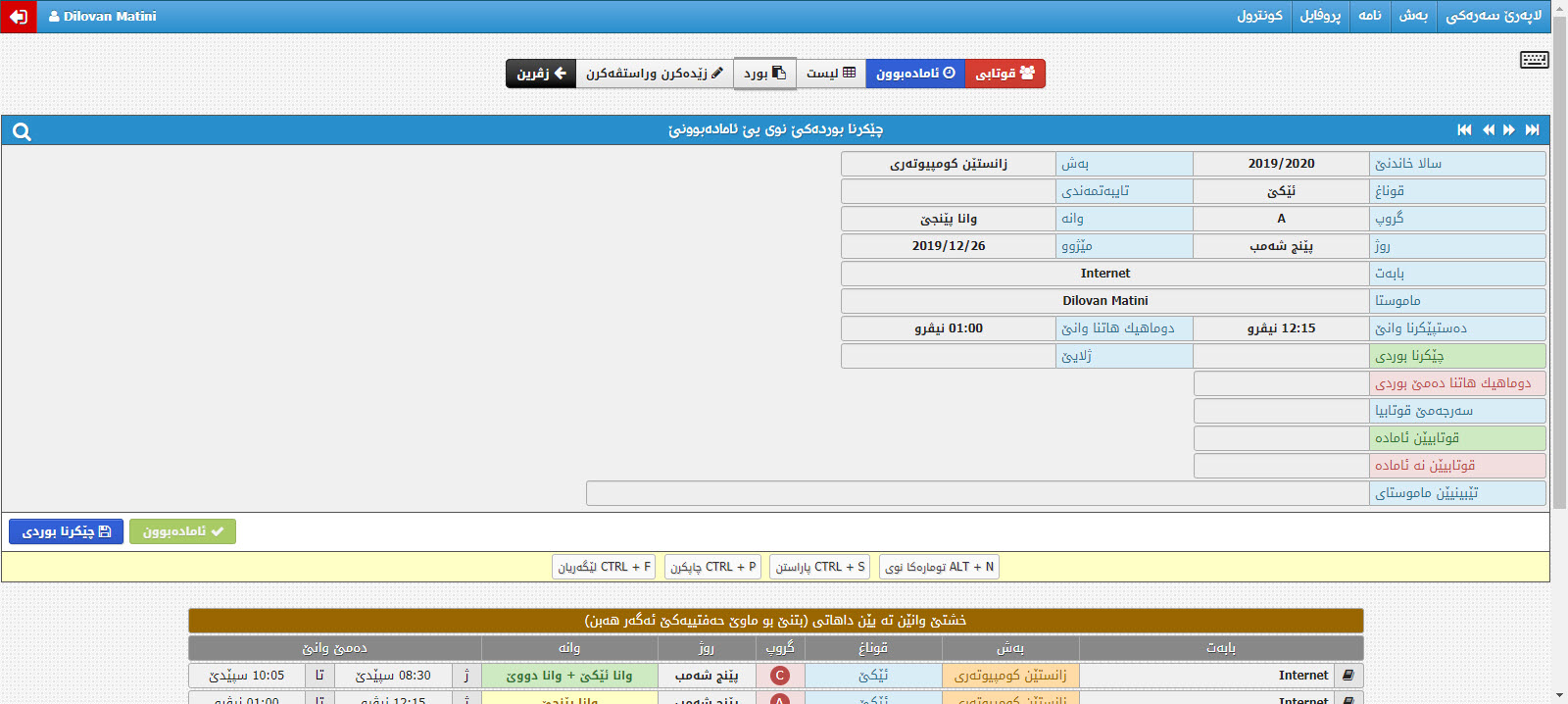Open the red قوتابی students button
Viewport: 1568px width, 704px height.
tap(1004, 74)
